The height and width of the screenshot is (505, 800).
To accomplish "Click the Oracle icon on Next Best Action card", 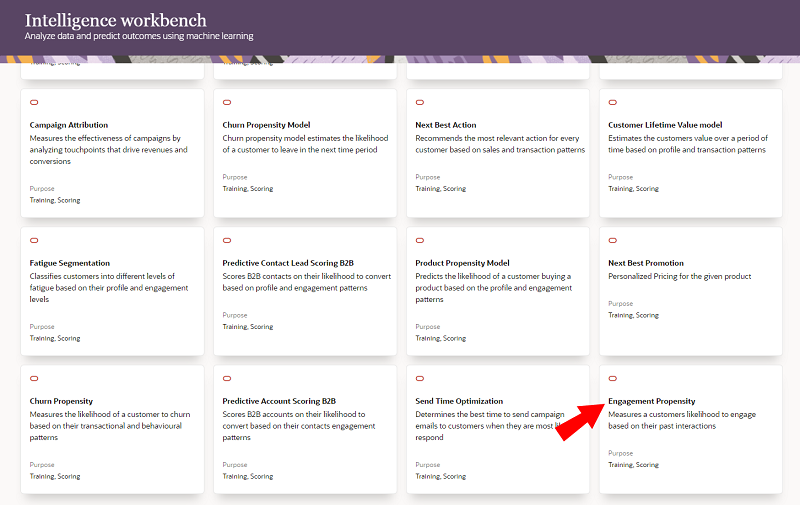I will point(420,102).
